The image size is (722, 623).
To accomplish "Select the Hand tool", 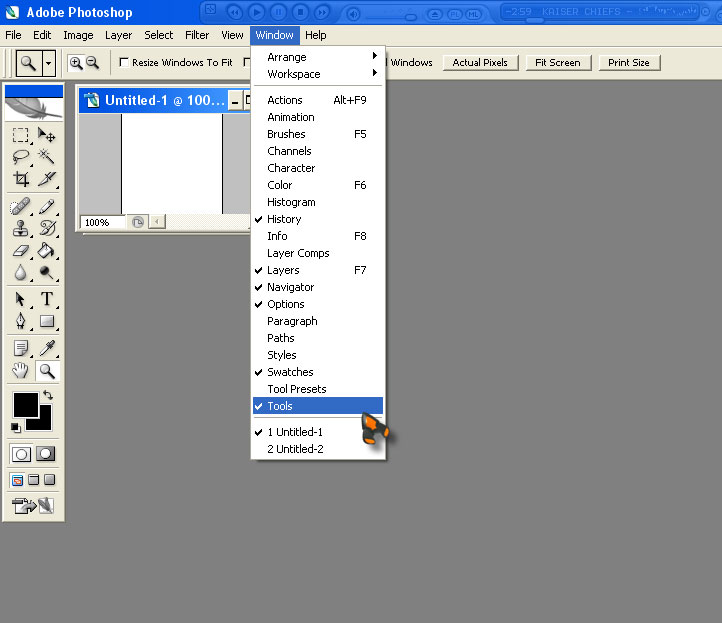I will click(x=20, y=371).
